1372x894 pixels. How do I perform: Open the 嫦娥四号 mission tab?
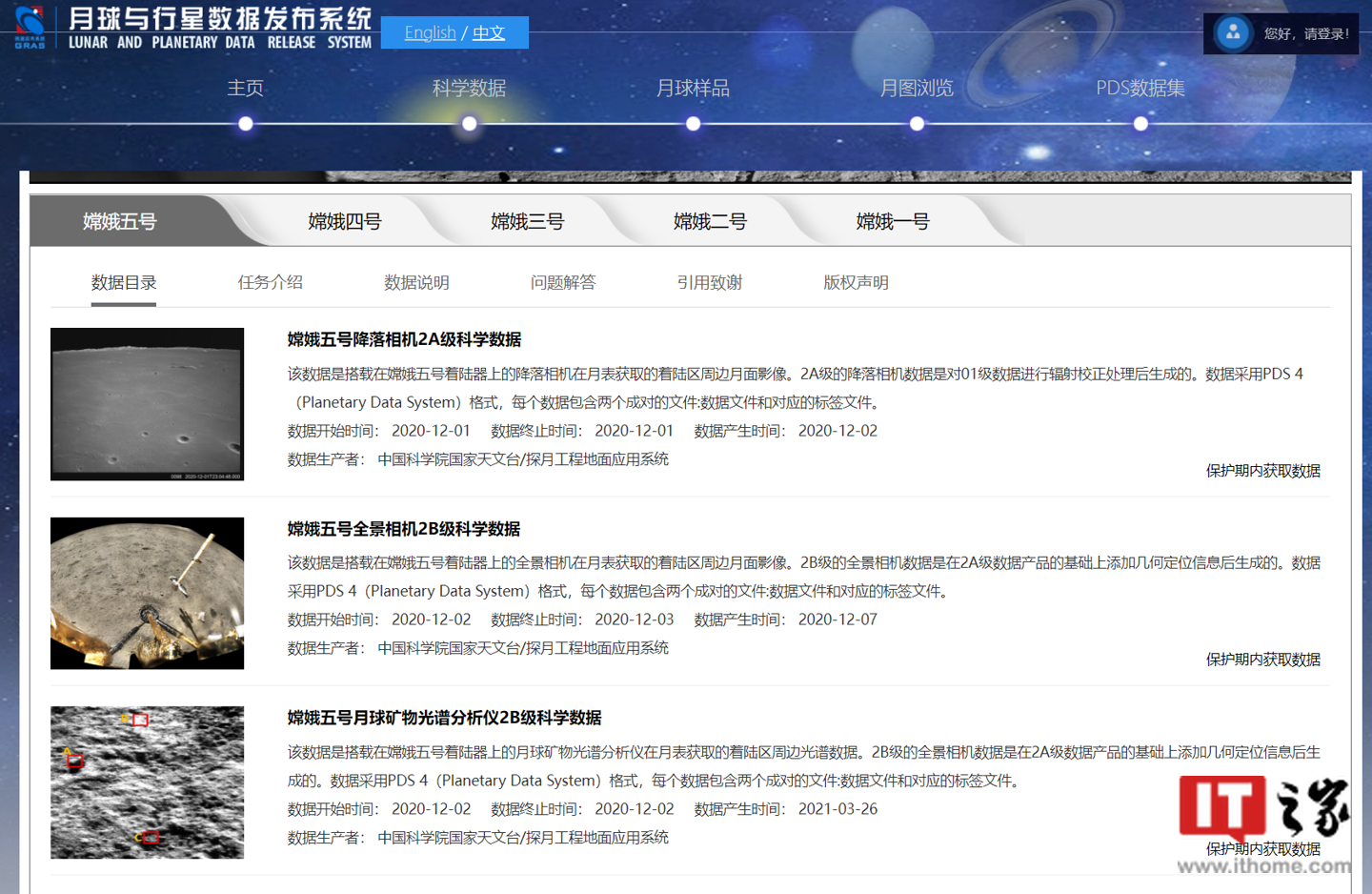coord(344,220)
